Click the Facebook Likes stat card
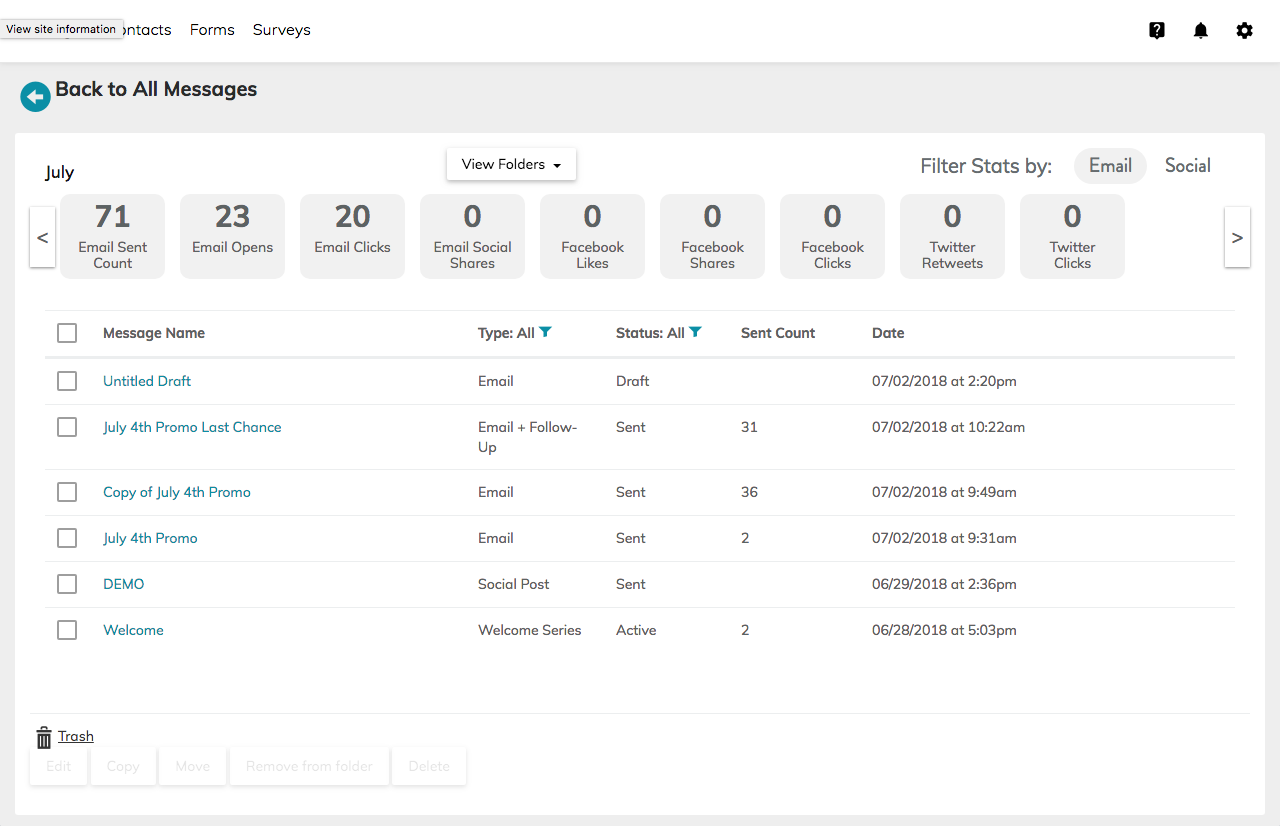 pyautogui.click(x=592, y=236)
